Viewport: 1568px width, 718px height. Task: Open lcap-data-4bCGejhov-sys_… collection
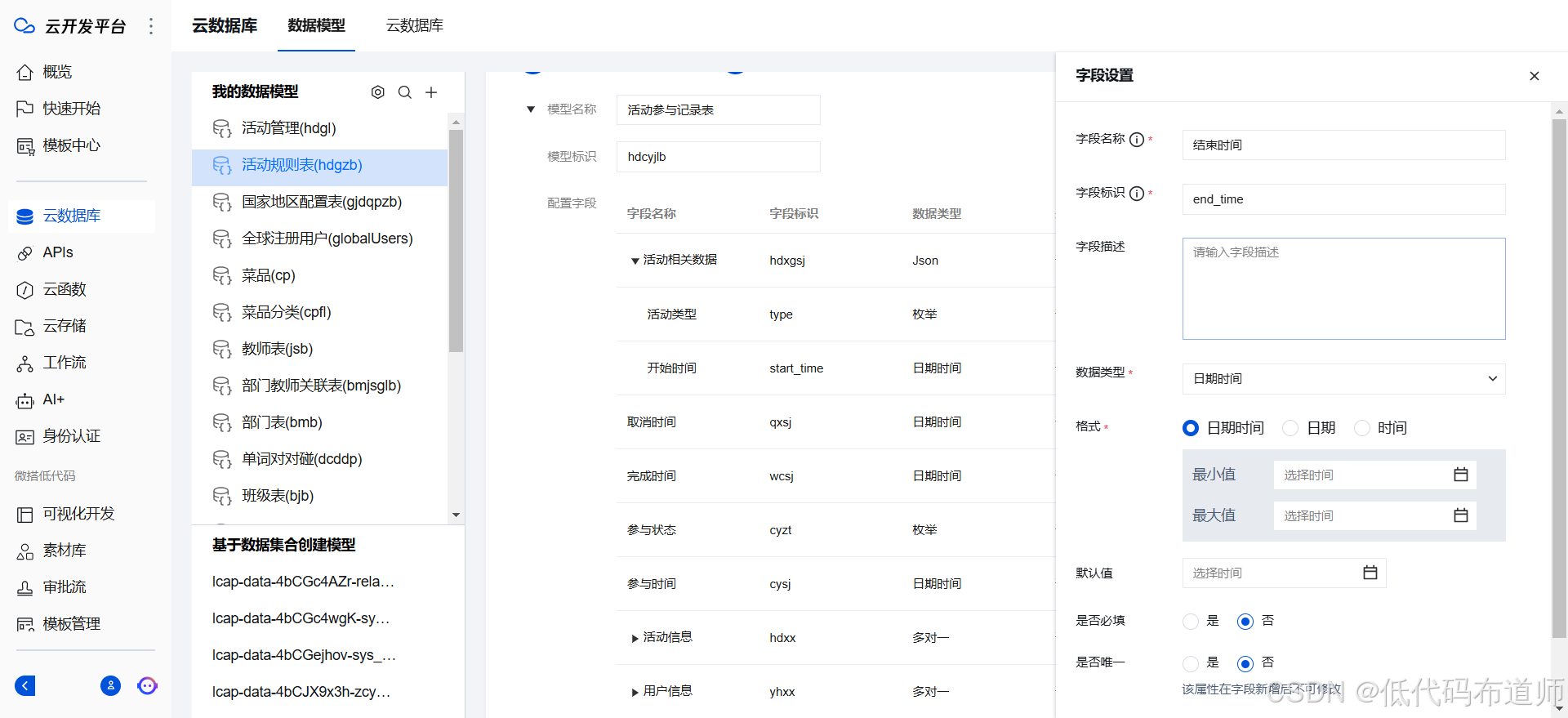[x=304, y=655]
